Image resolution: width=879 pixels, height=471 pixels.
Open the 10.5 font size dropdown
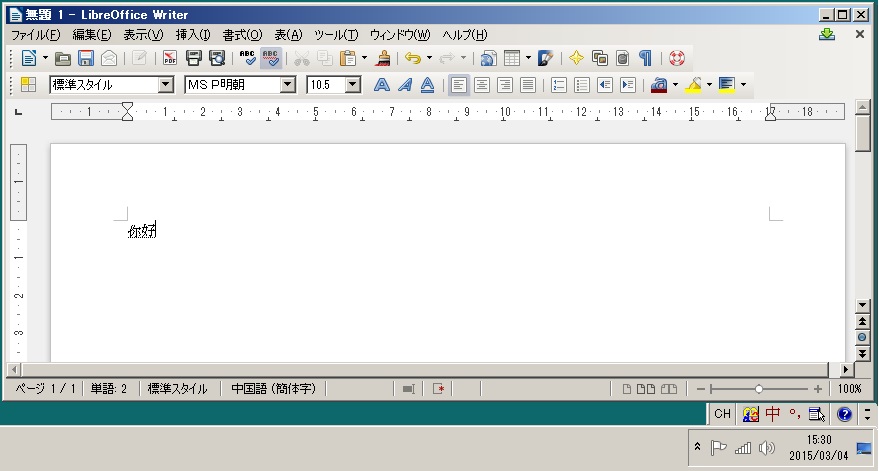click(352, 85)
